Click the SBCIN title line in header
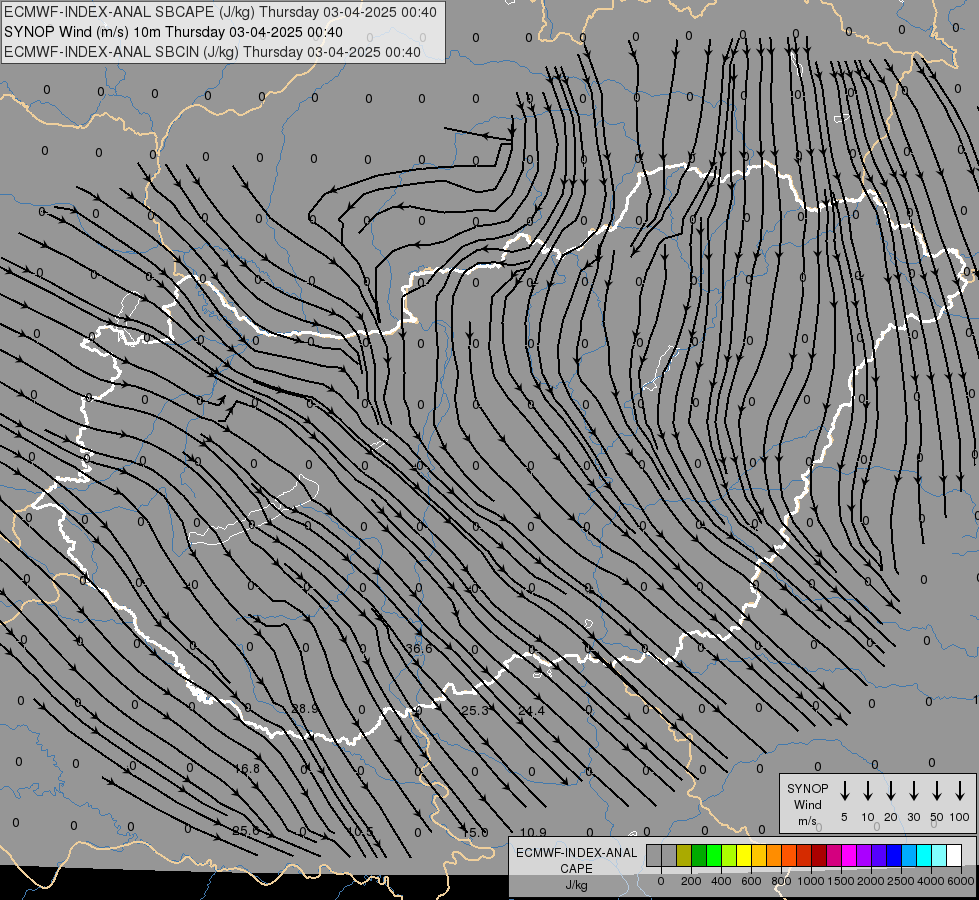This screenshot has width=979, height=900. coord(212,52)
